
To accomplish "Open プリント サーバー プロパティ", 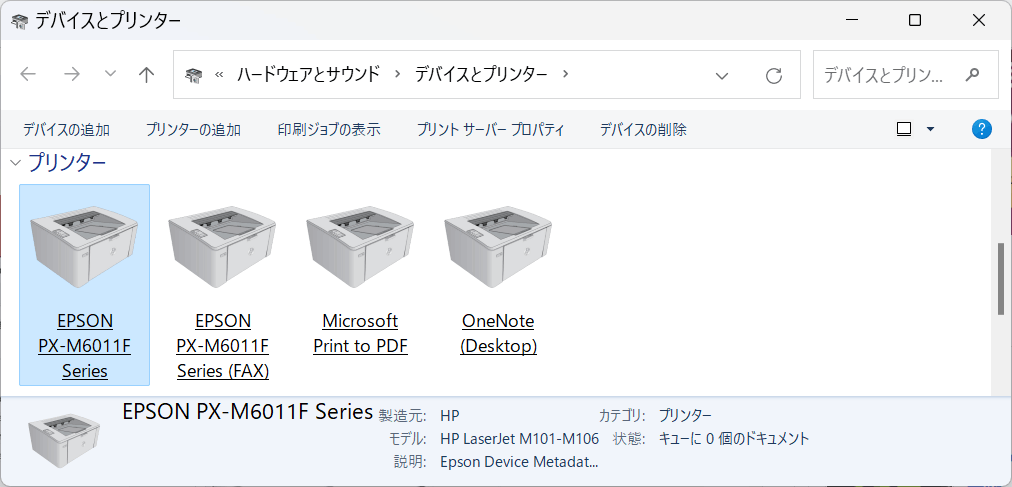I will pos(490,129).
